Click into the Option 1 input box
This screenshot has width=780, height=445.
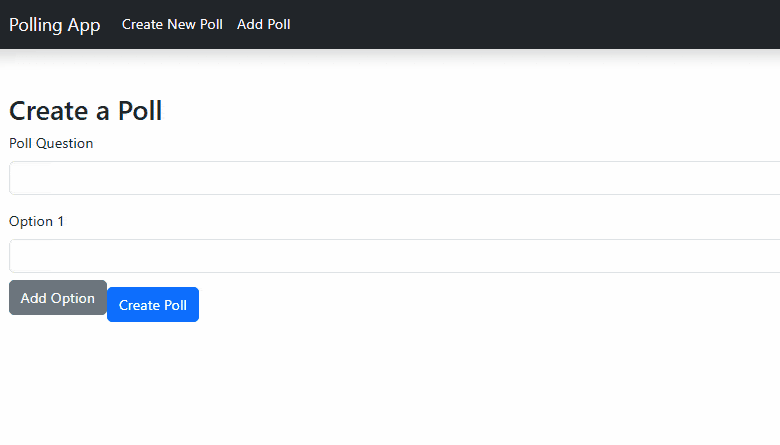click(x=394, y=256)
